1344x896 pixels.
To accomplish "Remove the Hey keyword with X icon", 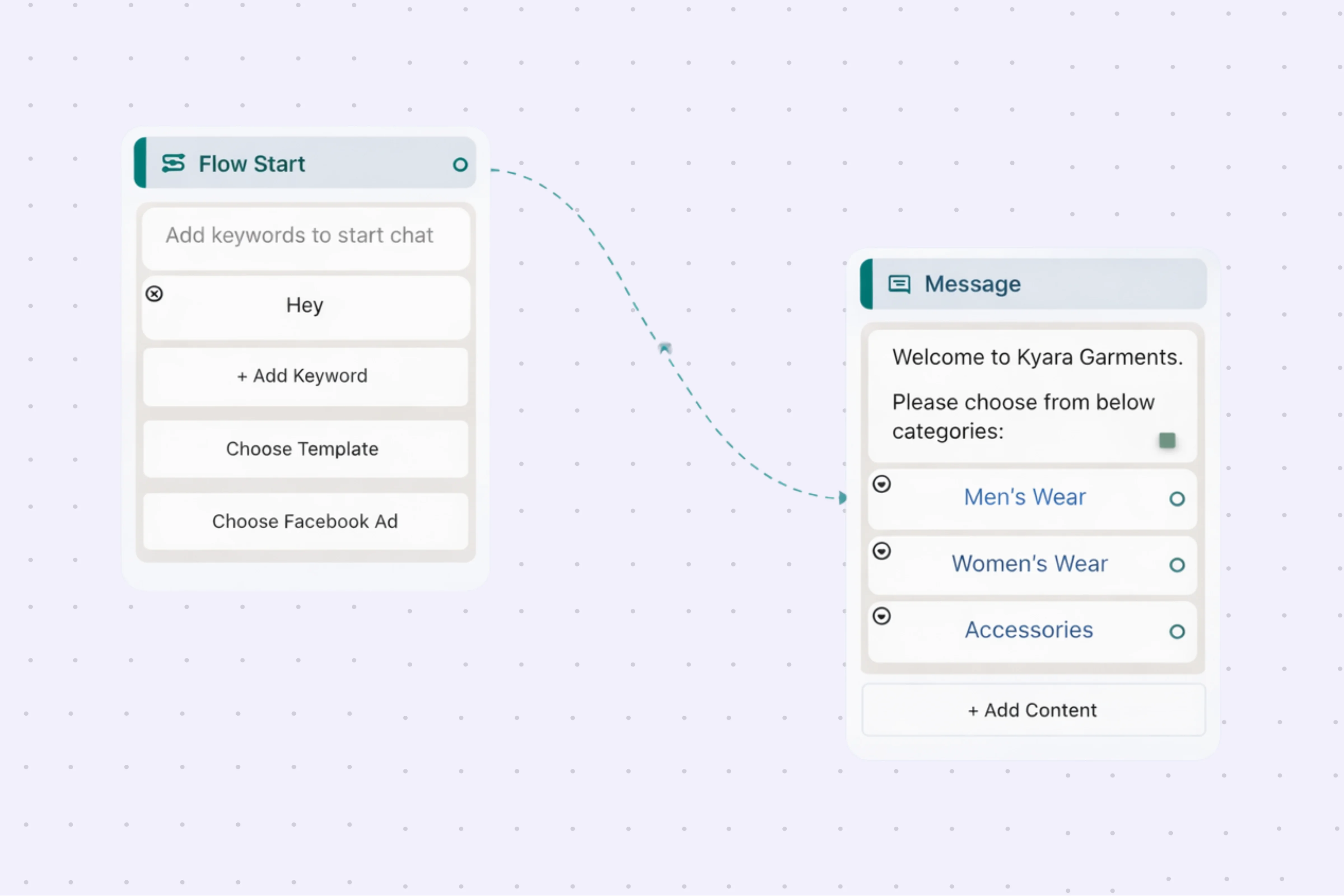I will point(154,294).
